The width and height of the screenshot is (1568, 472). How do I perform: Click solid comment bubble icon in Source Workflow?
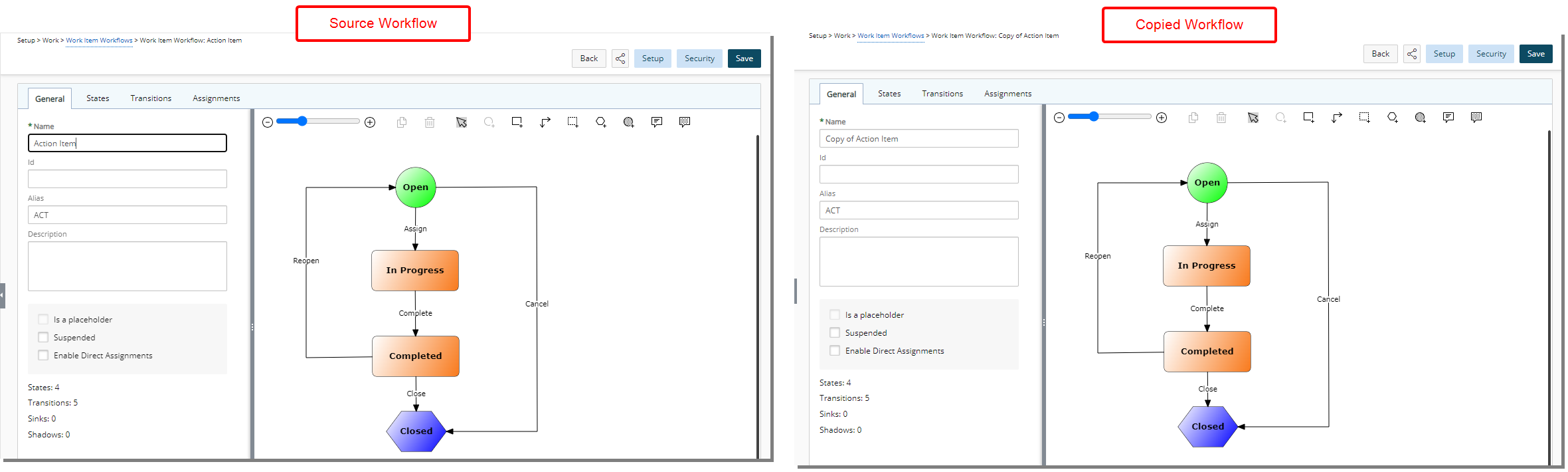point(657,122)
